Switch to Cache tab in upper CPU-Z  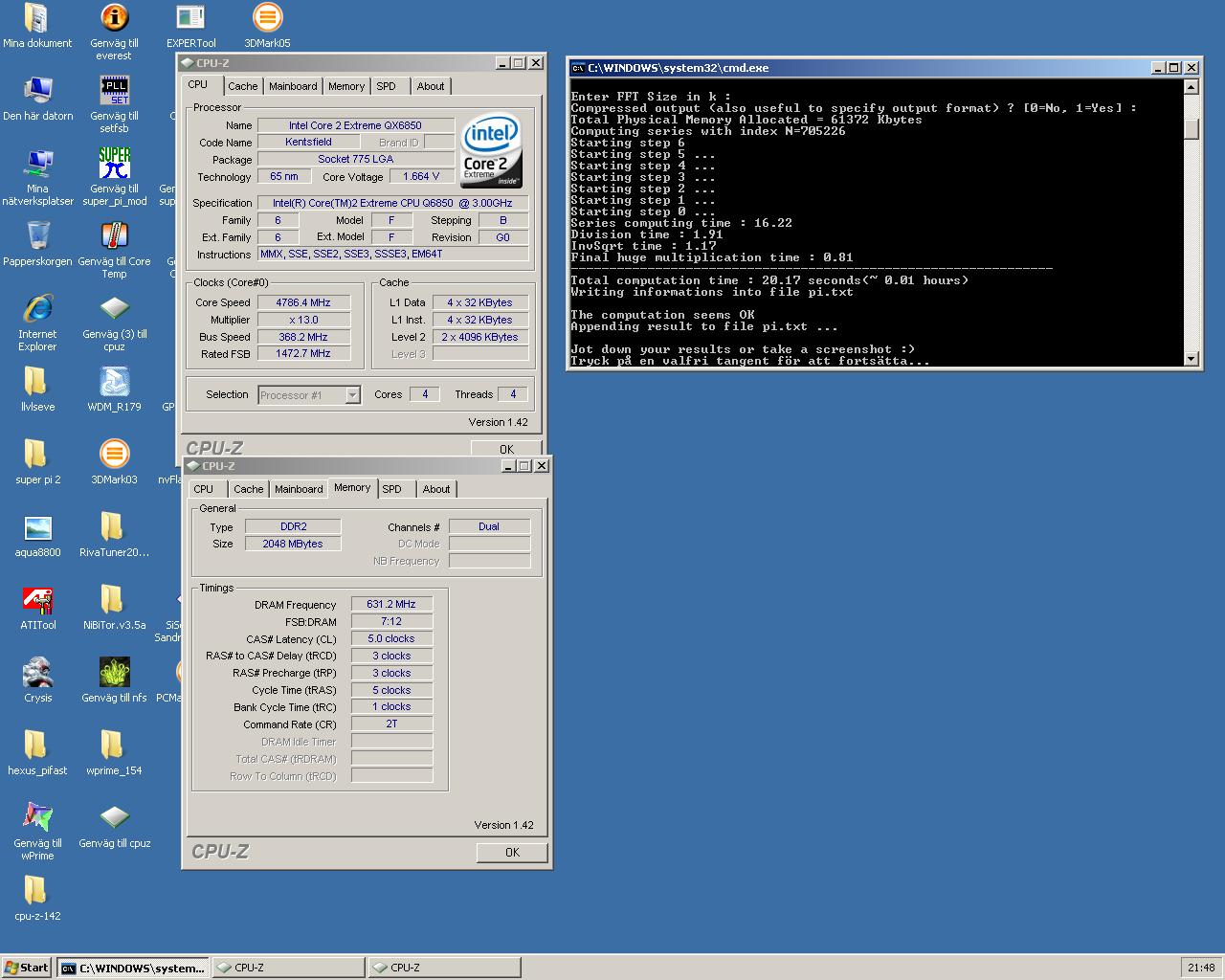[x=242, y=86]
